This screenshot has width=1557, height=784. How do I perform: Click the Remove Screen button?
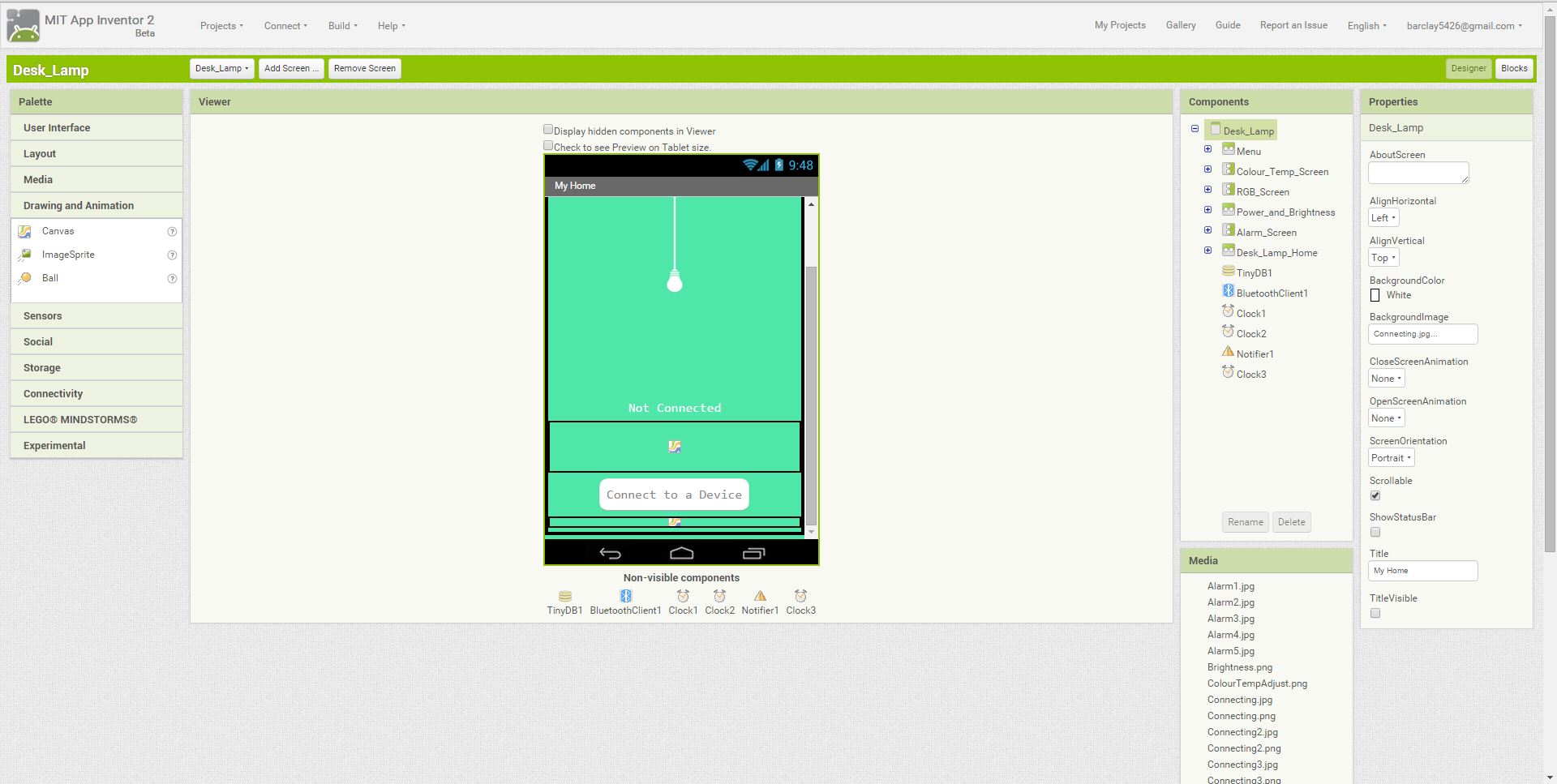click(x=365, y=69)
